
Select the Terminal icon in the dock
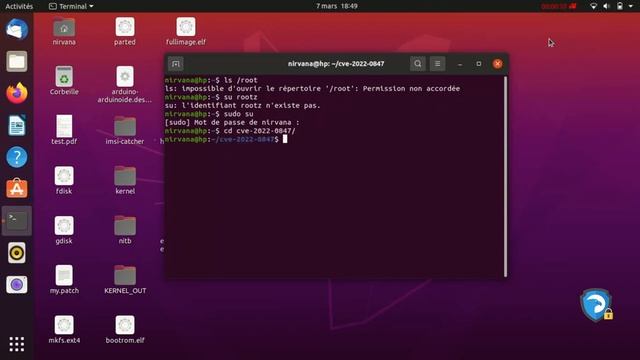[x=17, y=221]
